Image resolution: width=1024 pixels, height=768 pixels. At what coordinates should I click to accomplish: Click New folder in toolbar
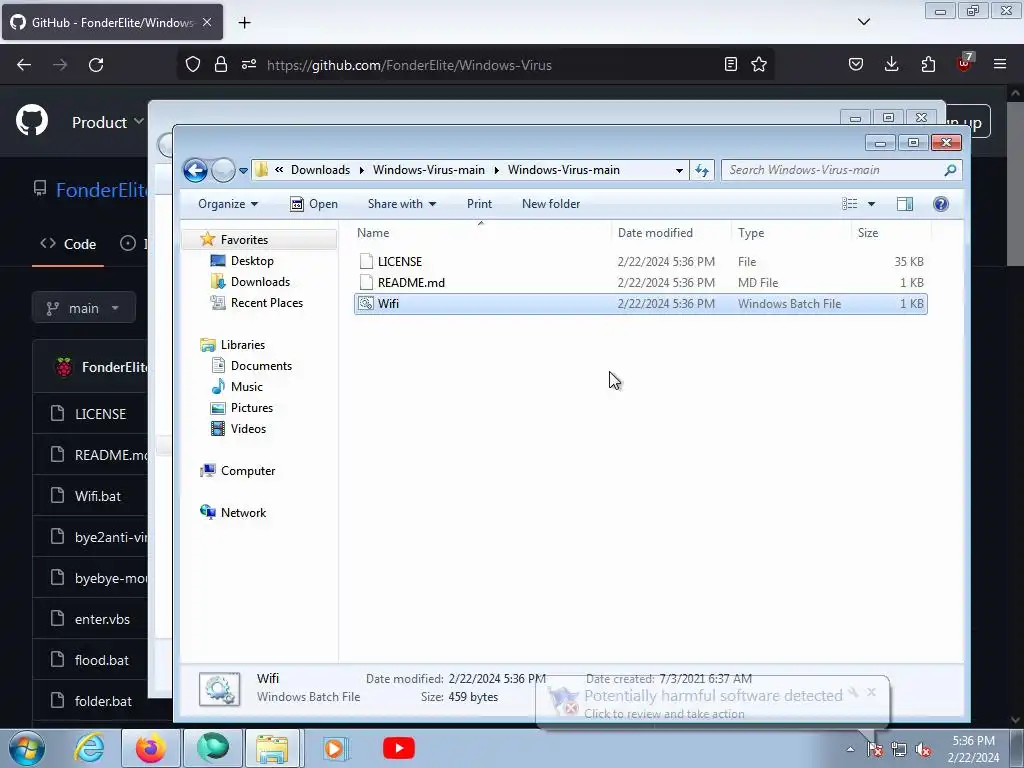tap(551, 204)
